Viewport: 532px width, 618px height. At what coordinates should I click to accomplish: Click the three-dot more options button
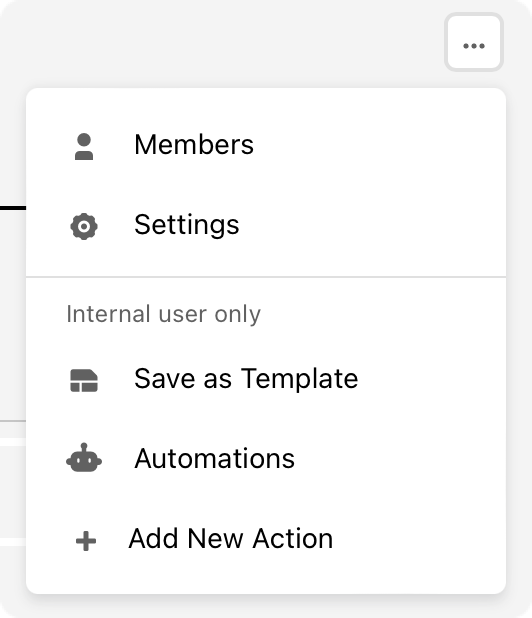pos(474,42)
